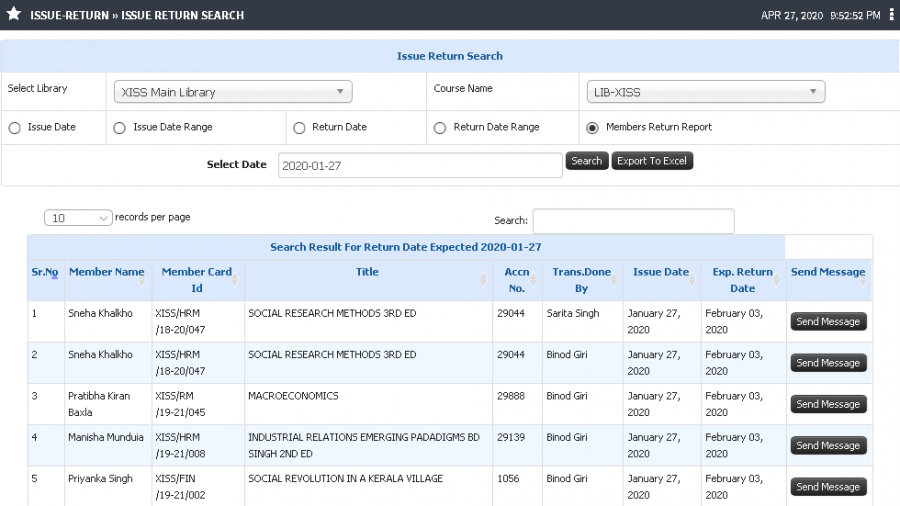Click member card id XISS/RM /19-21/045
The width and height of the screenshot is (900, 506).
(180, 404)
